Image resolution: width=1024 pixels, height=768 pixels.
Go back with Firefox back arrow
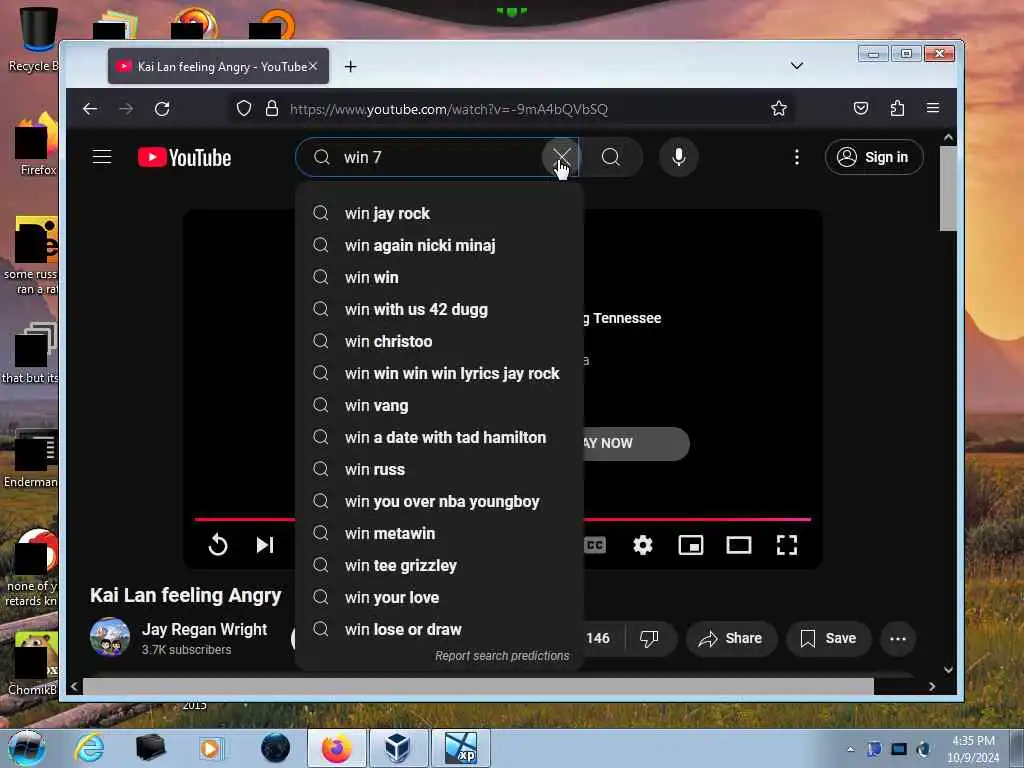[x=90, y=108]
